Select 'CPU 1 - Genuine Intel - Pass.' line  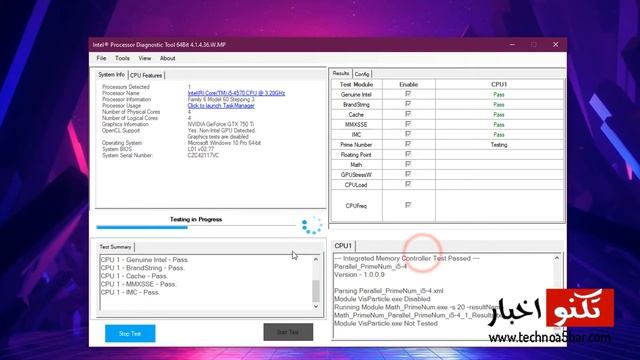pyautogui.click(x=145, y=260)
